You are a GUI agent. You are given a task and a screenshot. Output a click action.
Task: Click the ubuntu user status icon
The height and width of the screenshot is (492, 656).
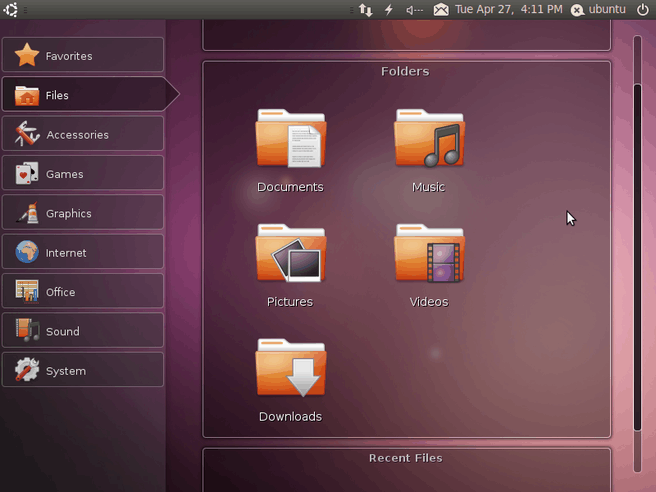coord(577,10)
